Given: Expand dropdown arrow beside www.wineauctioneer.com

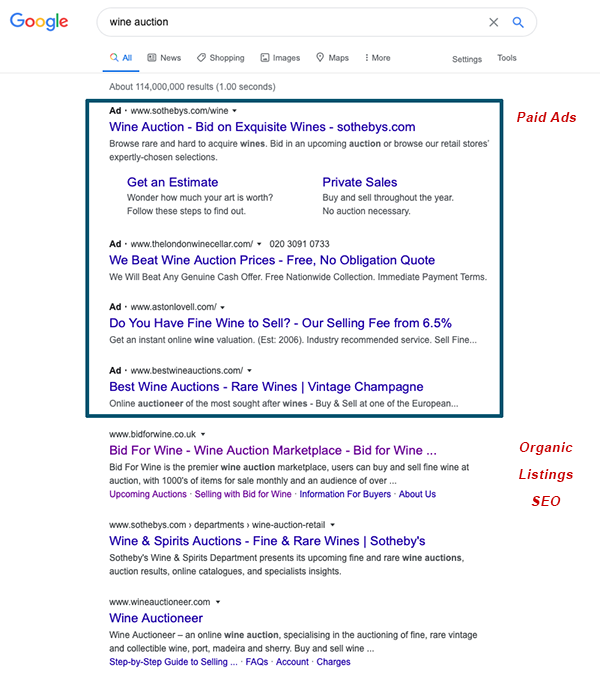Looking at the screenshot, I should click(218, 602).
